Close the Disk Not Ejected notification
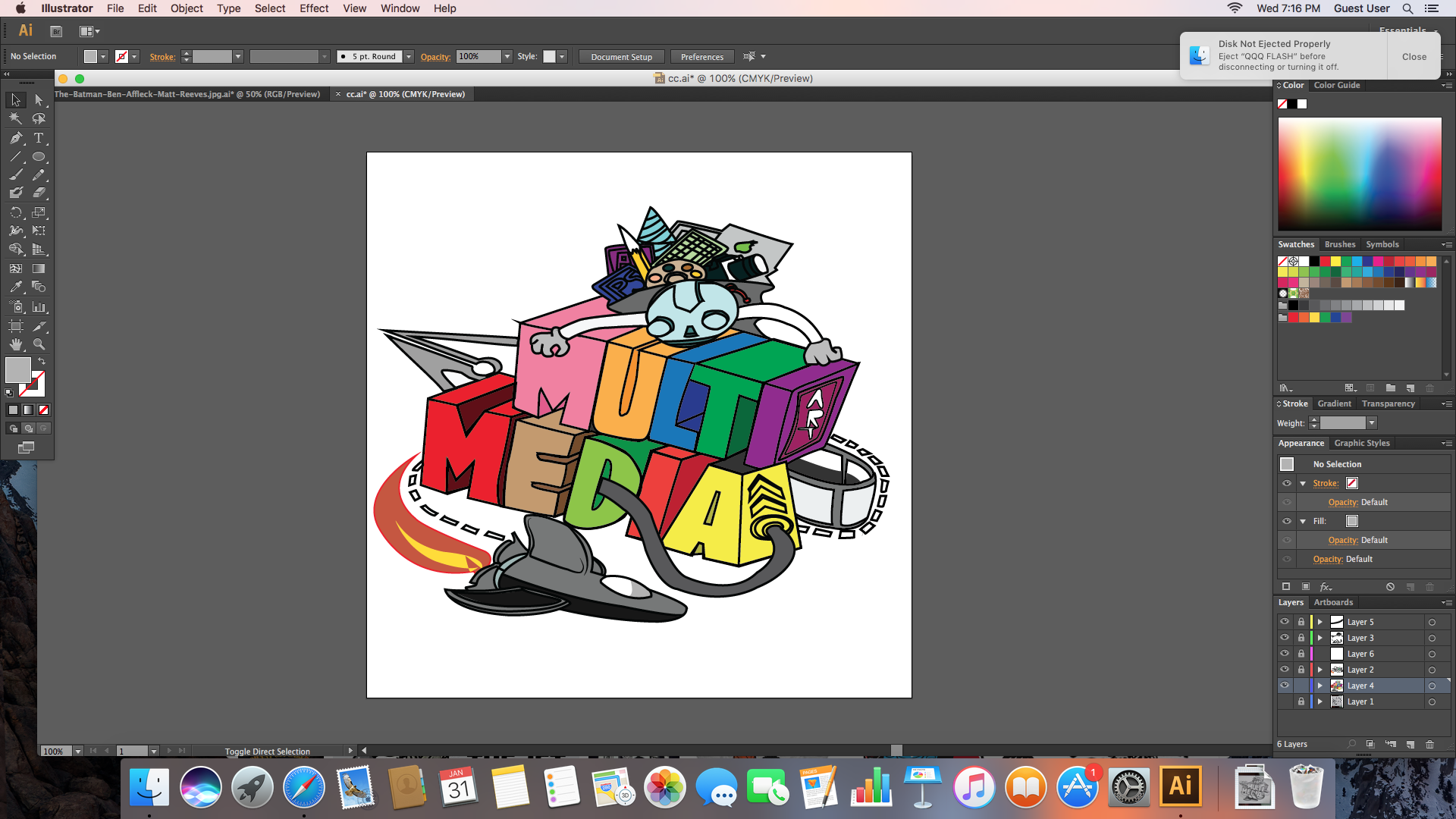 1414,57
